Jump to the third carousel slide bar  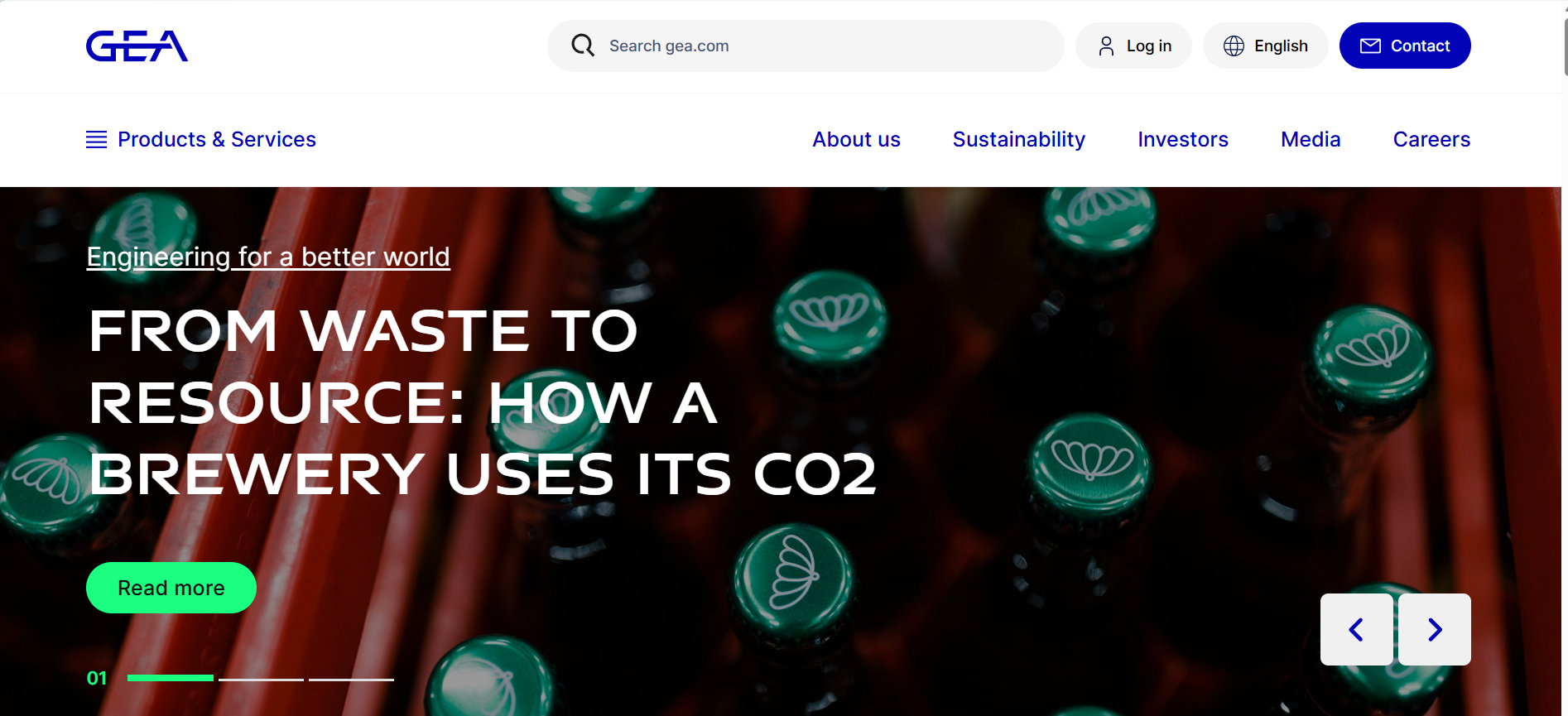click(351, 680)
